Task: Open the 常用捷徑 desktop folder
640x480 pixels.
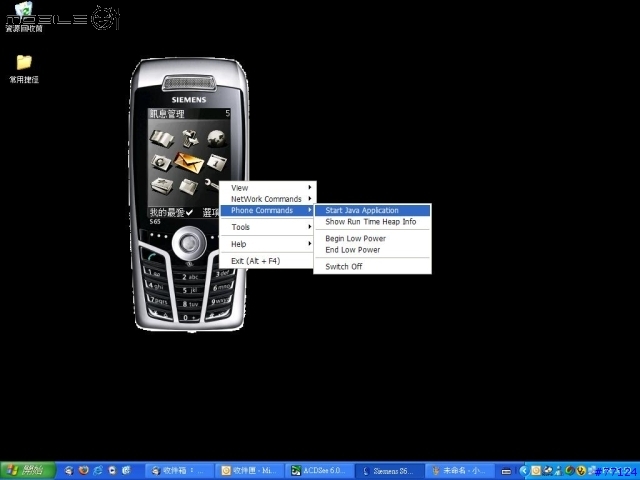Action: (x=24, y=69)
